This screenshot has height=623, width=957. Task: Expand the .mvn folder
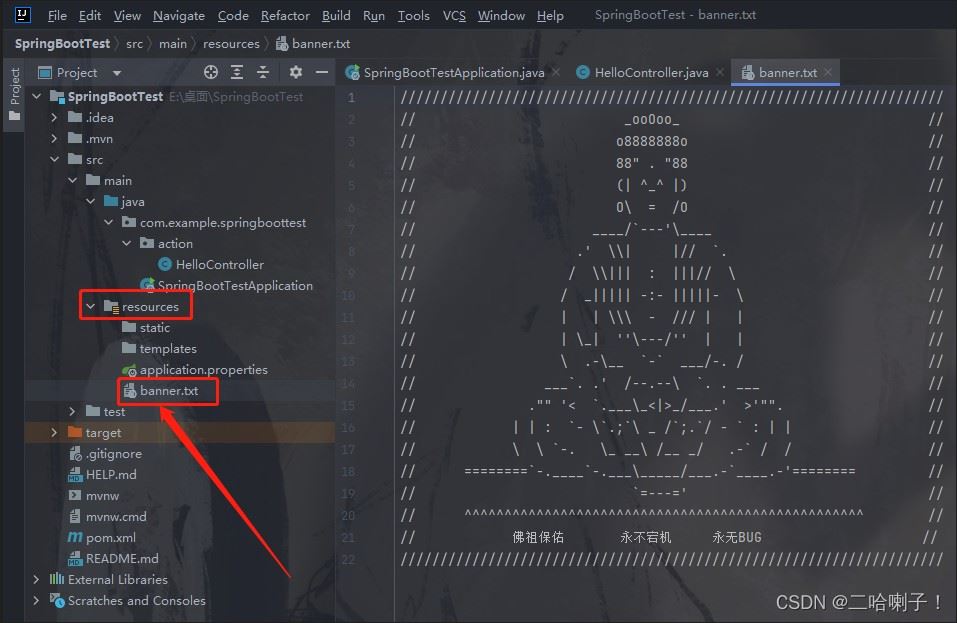[x=54, y=139]
